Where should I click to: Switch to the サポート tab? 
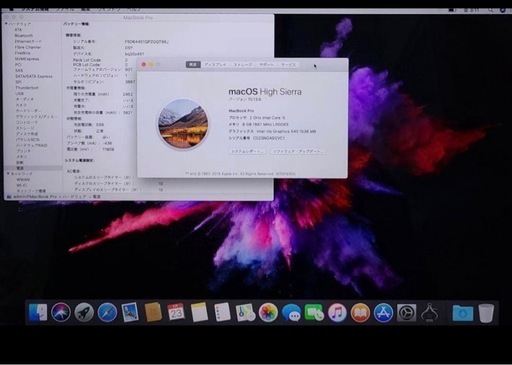pos(267,64)
